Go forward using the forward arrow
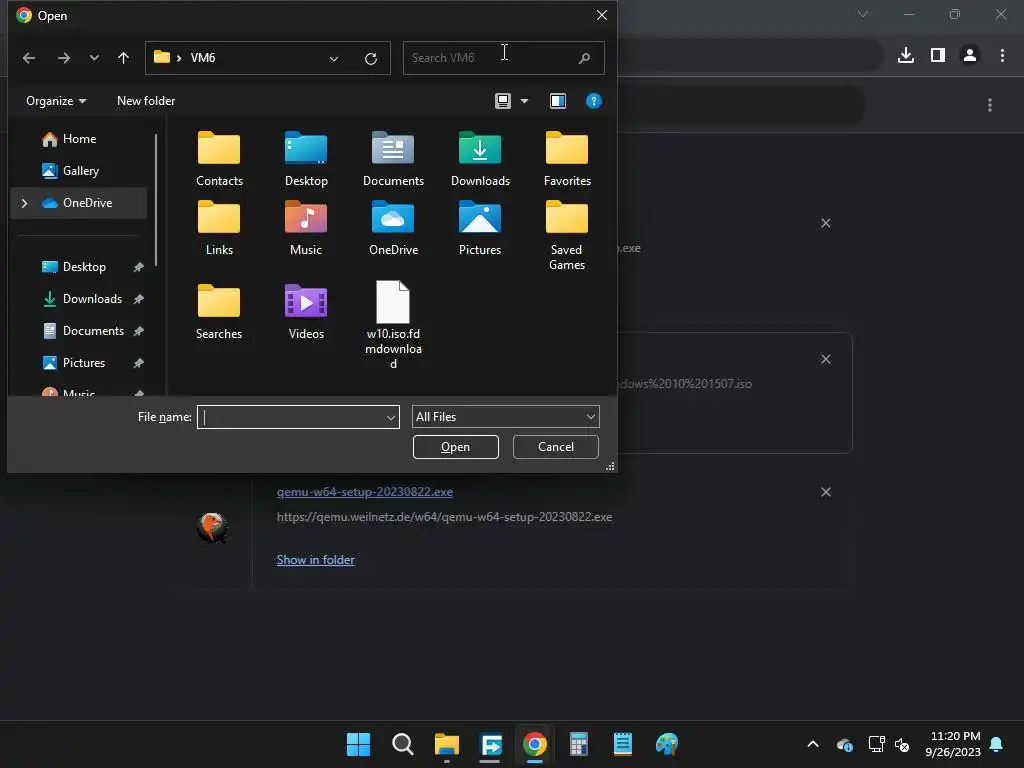The image size is (1024, 768). (x=63, y=58)
